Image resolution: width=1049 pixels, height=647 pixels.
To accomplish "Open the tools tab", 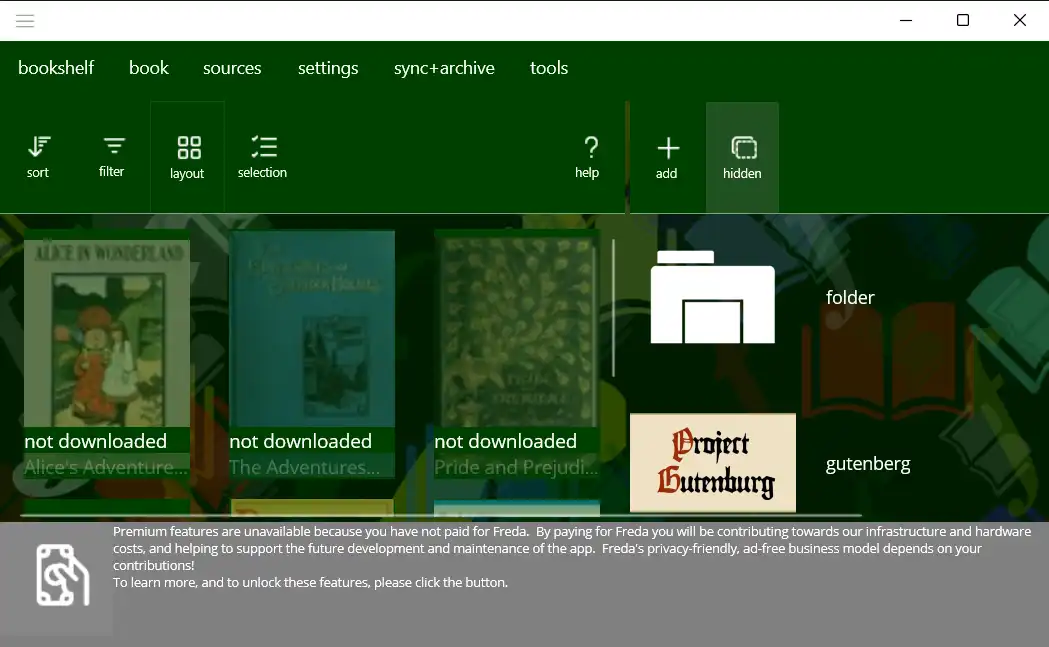I will [x=549, y=68].
